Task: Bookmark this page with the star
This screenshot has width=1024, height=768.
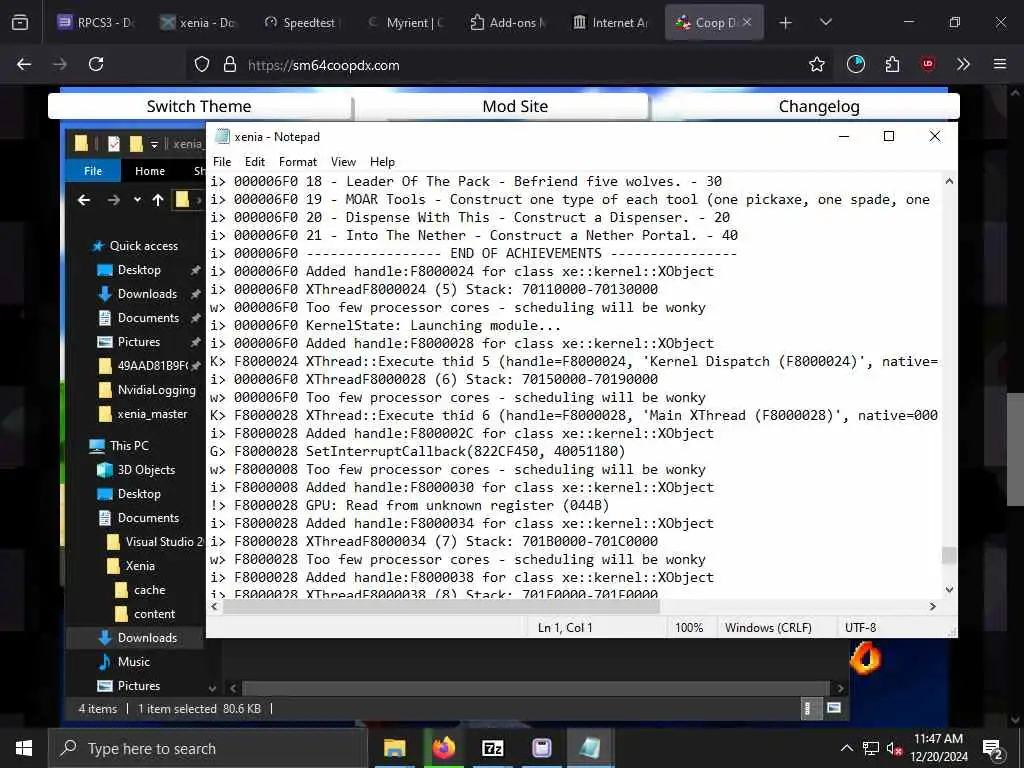Action: click(x=816, y=64)
